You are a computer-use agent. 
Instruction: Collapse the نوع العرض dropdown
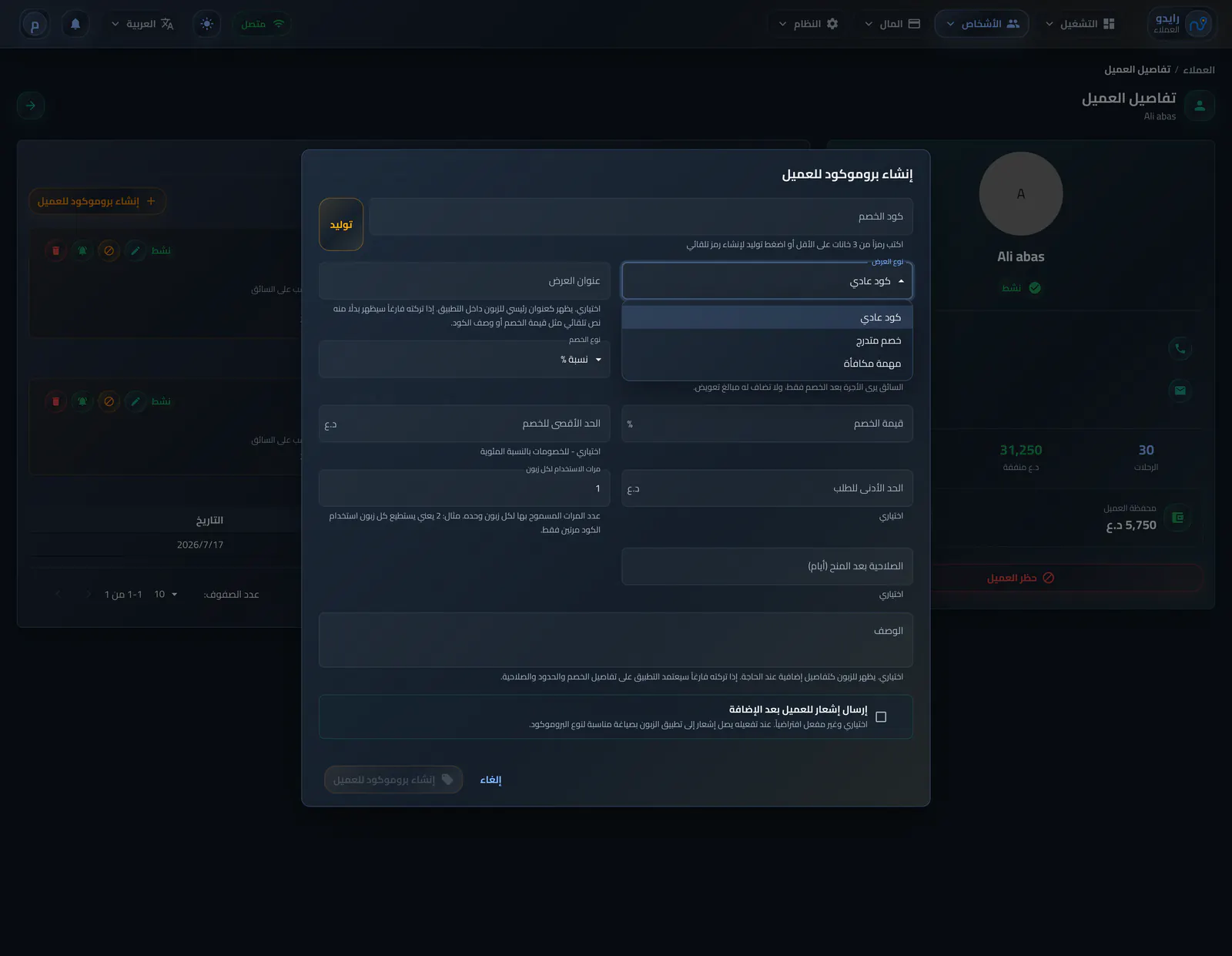(x=767, y=281)
